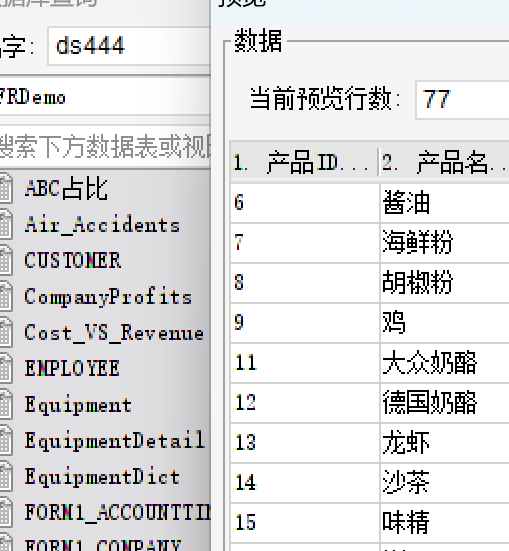Select the EquipmentDict table
The width and height of the screenshot is (509, 551).
[102, 477]
